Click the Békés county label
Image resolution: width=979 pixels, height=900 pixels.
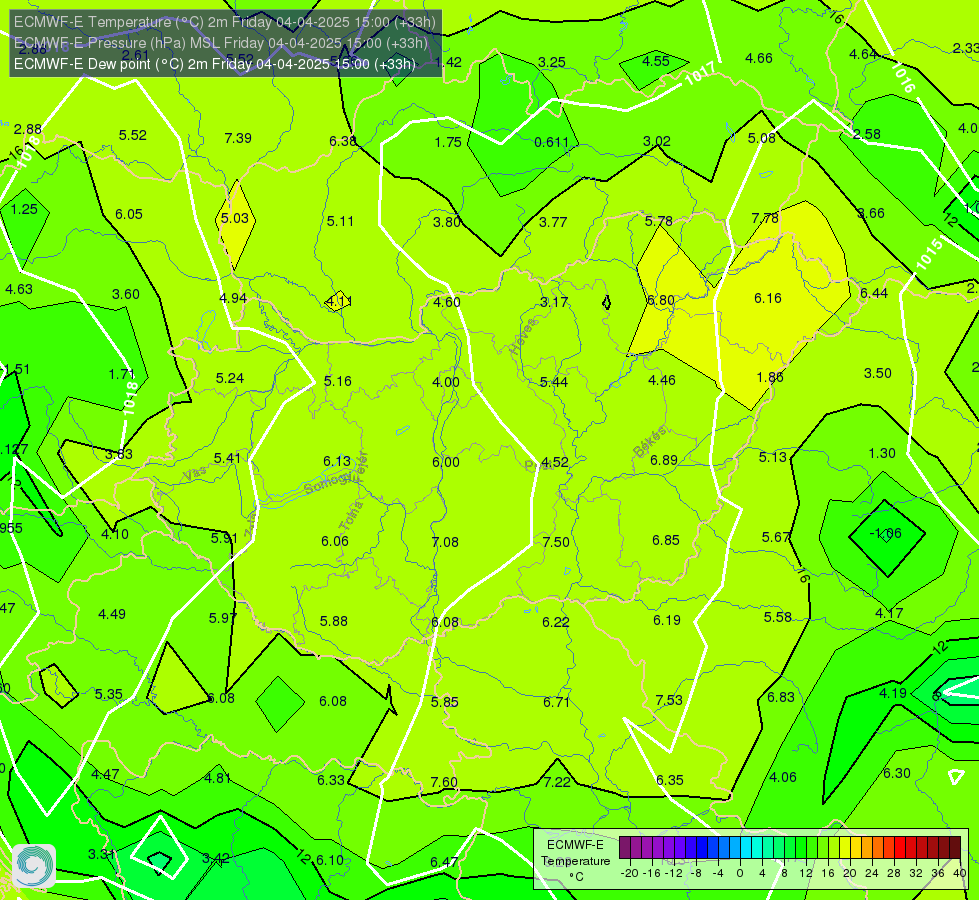(650, 442)
